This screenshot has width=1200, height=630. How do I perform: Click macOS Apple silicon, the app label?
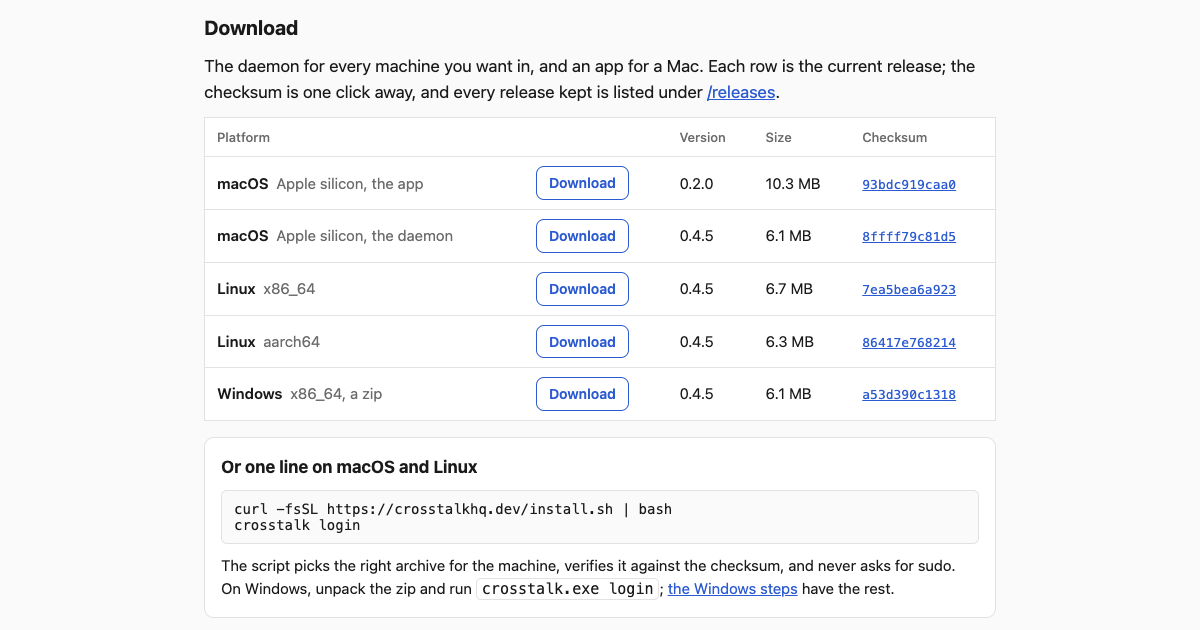click(x=320, y=184)
